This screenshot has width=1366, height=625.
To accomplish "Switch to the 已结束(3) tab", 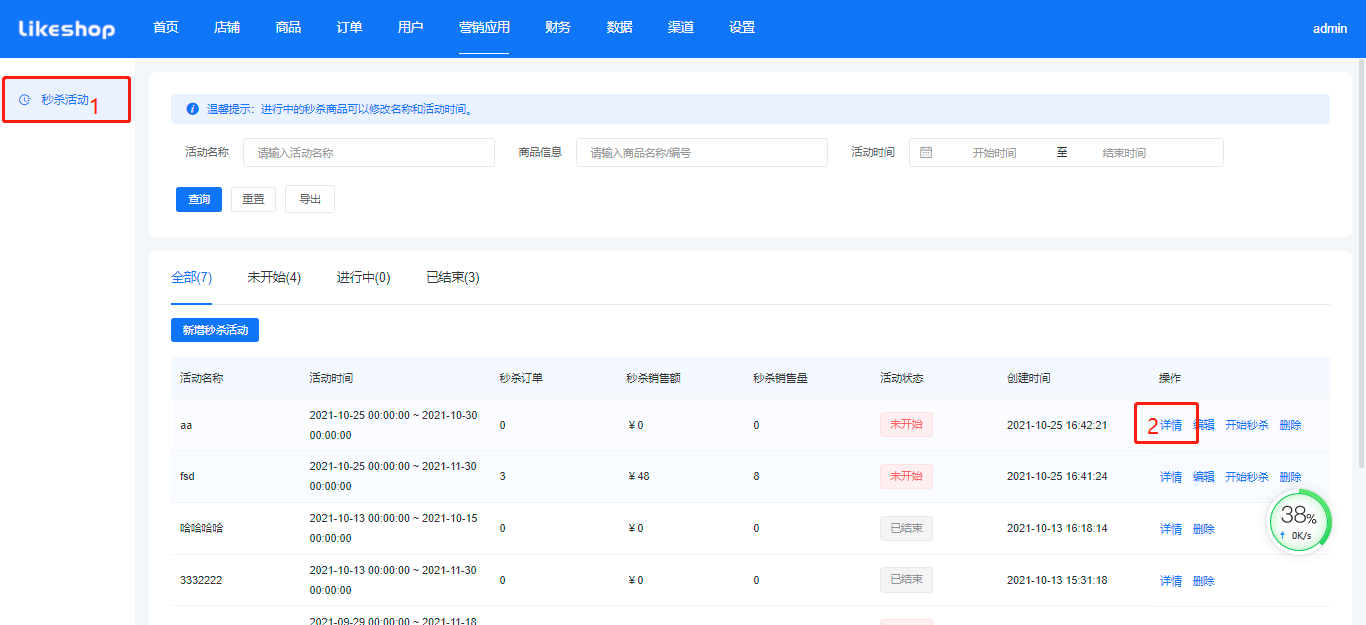I will coord(453,278).
